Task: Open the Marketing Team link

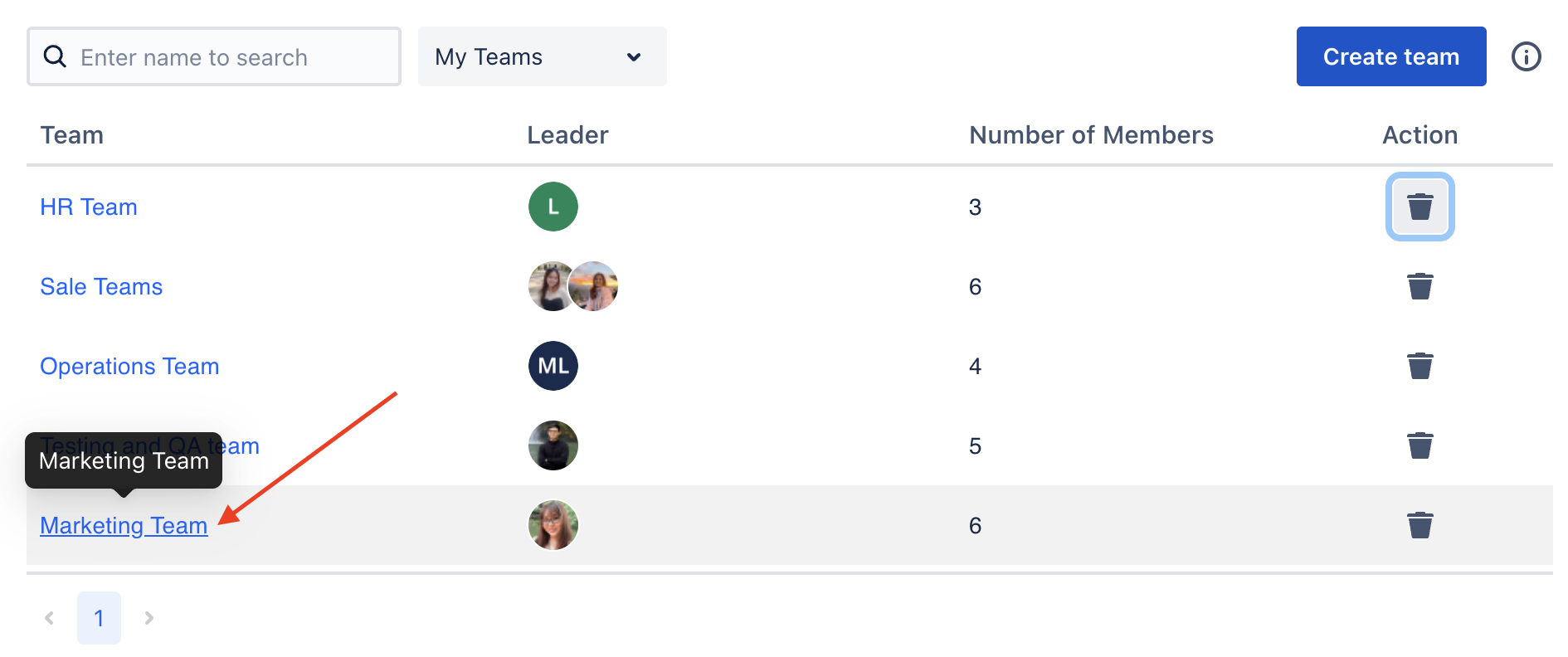Action: click(x=124, y=525)
